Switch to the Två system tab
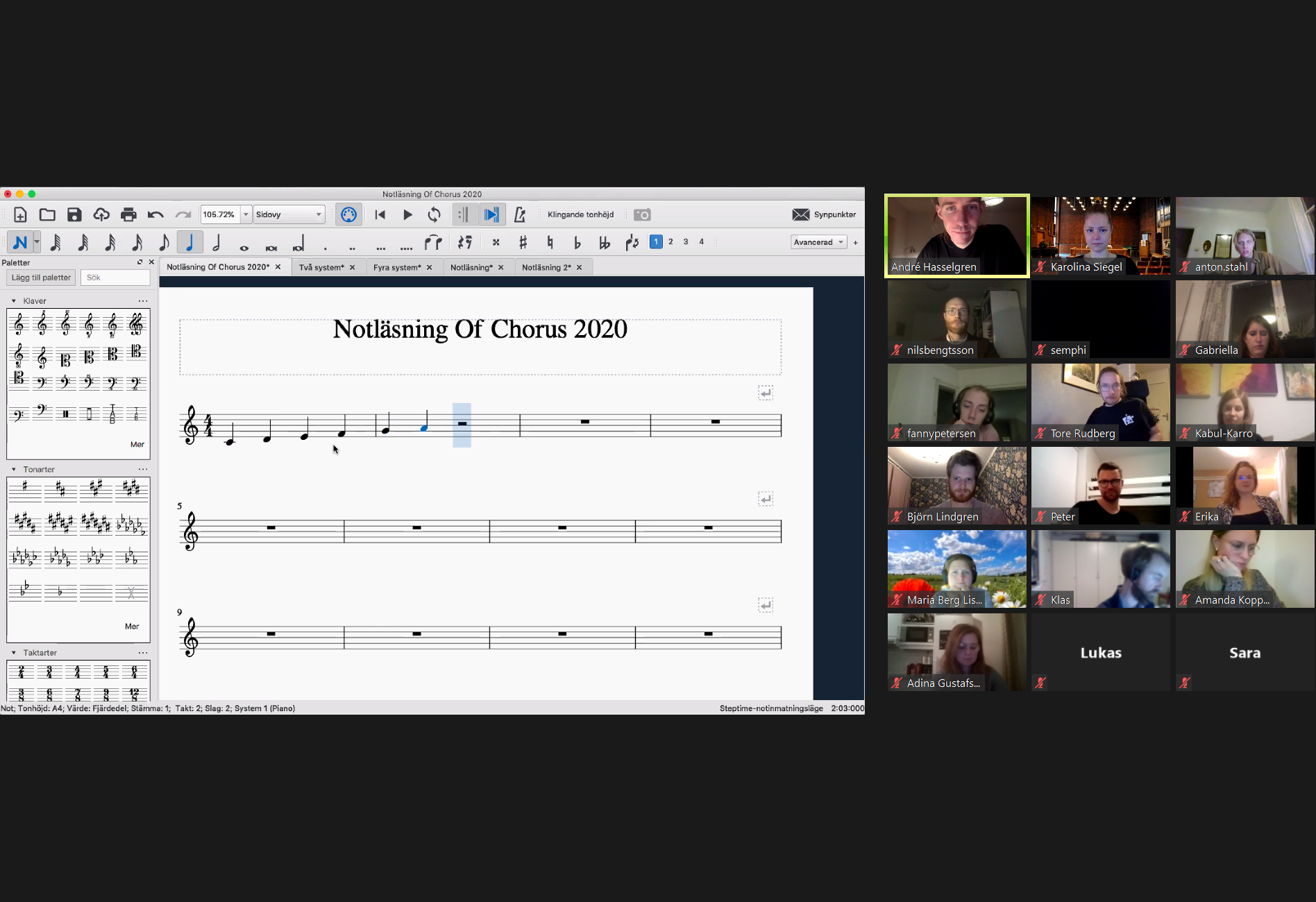 321,267
